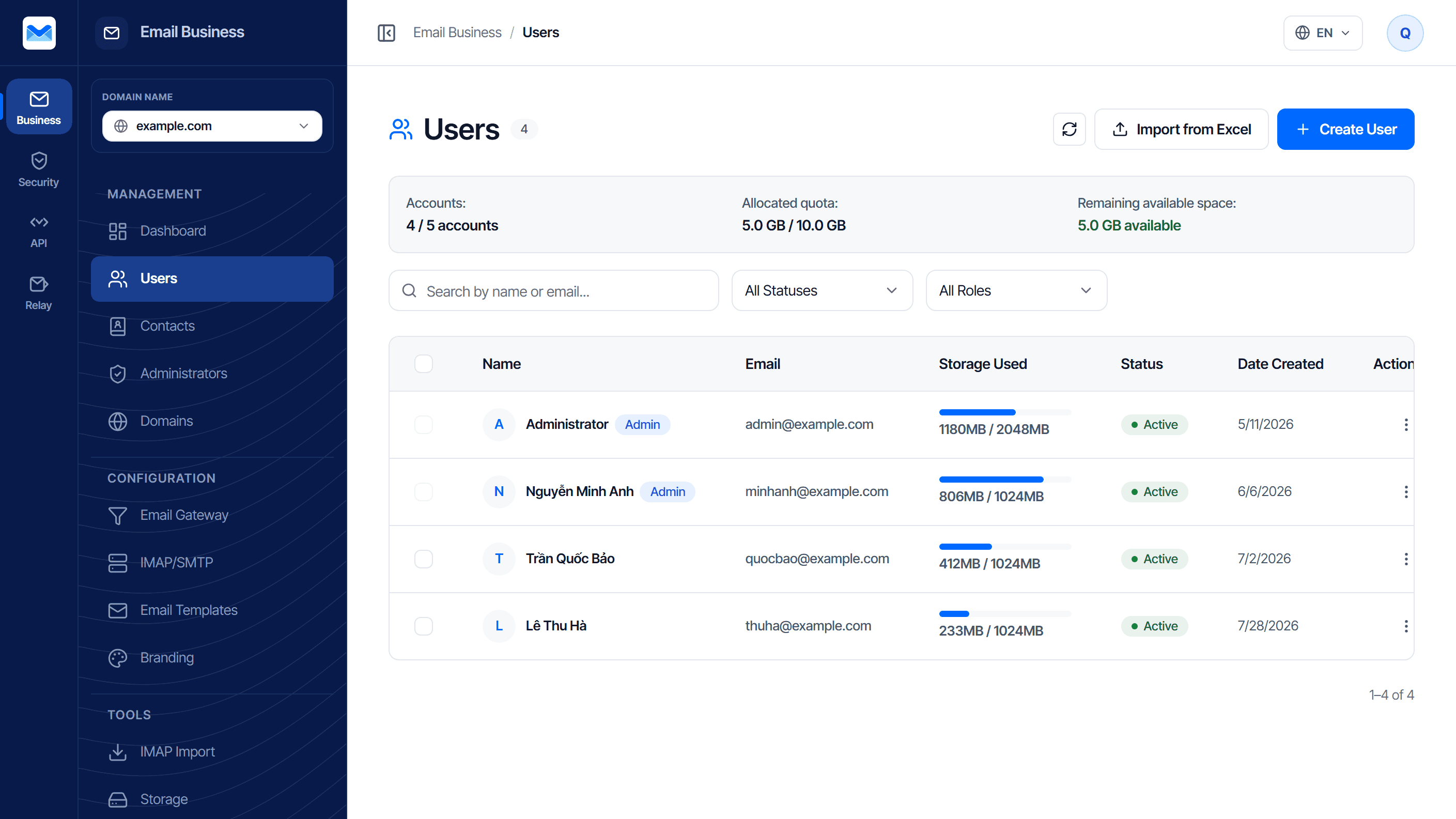The image size is (1456, 819).
Task: Open Domains in the sidebar
Action: coord(212,421)
